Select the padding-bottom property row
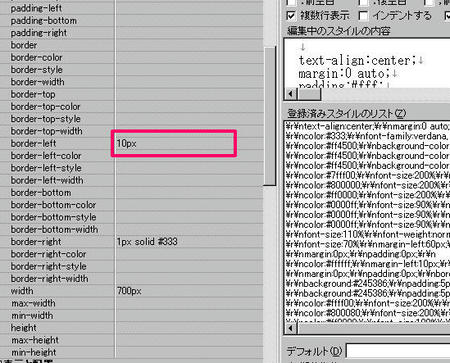Image resolution: width=450 pixels, height=363 pixels. tap(132, 21)
